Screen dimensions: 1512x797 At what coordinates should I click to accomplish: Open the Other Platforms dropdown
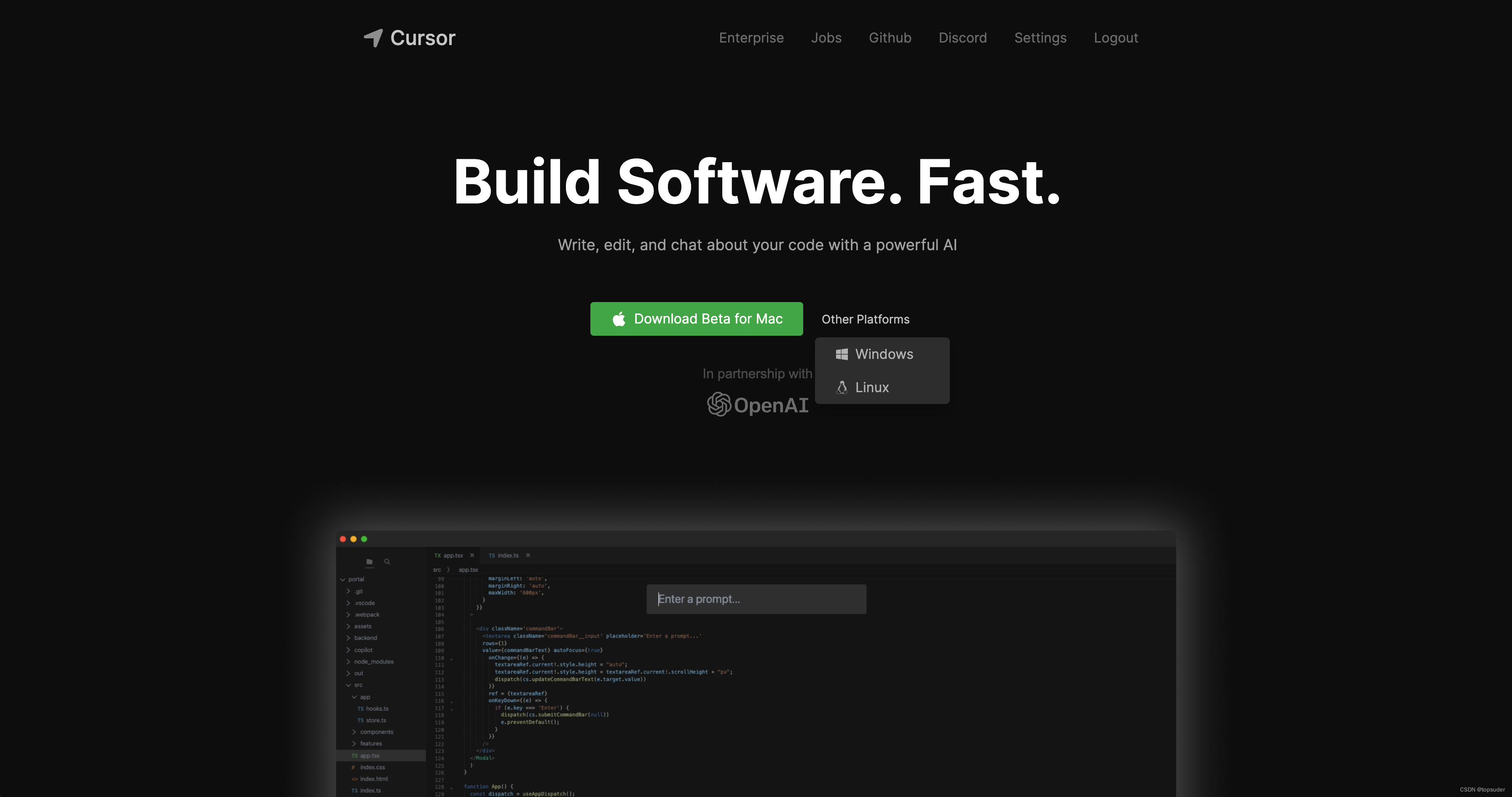click(865, 319)
